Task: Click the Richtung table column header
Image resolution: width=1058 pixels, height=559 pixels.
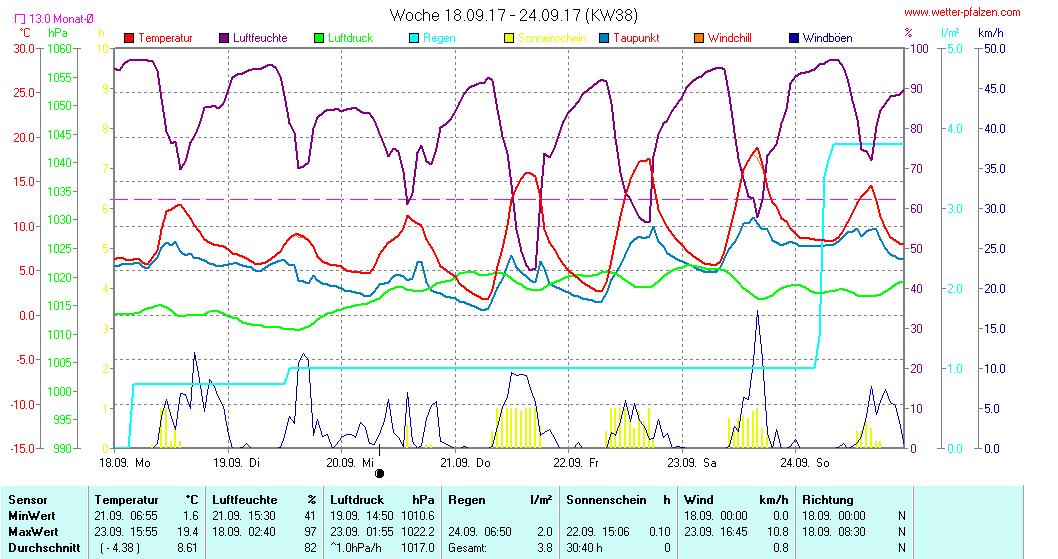Action: 828,500
